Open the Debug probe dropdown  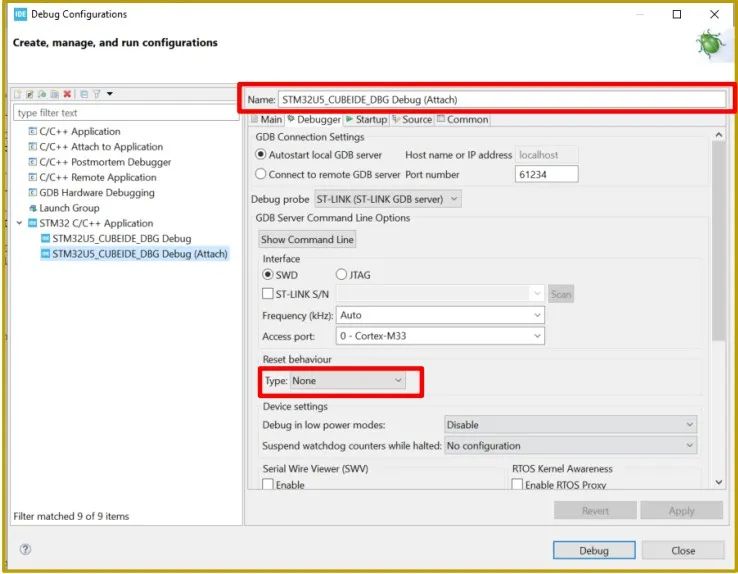coord(387,199)
